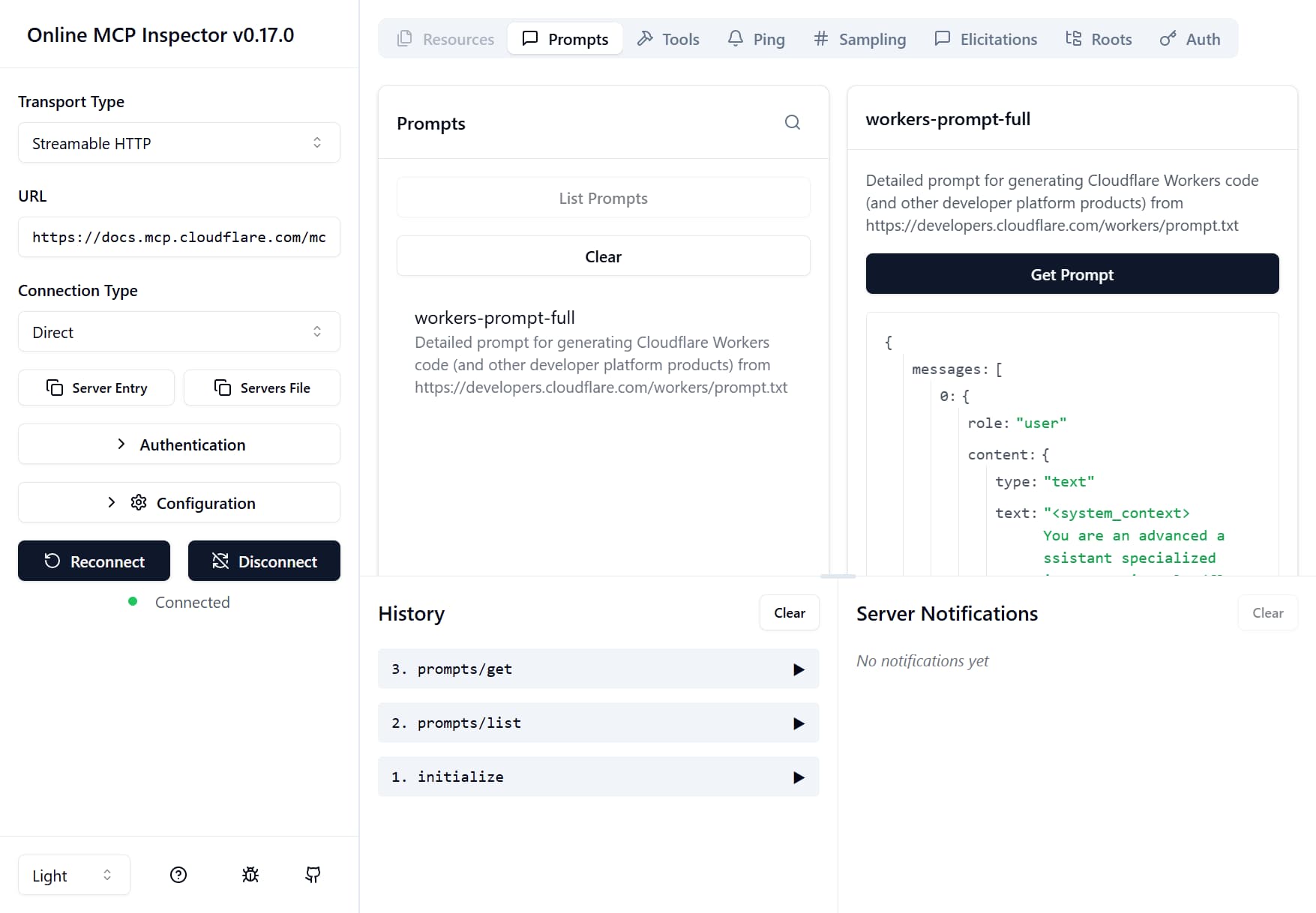
Task: Open the Transport Type dropdown
Action: (x=178, y=142)
